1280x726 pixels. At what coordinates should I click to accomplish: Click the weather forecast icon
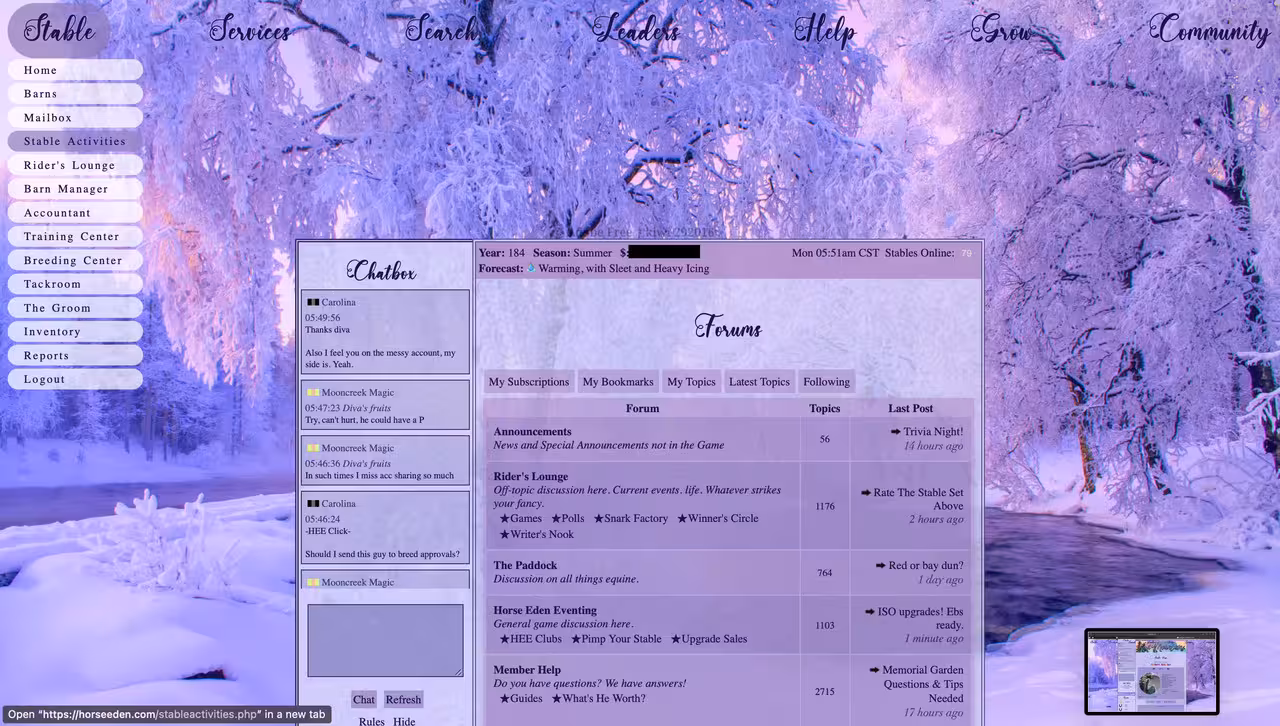coord(531,268)
